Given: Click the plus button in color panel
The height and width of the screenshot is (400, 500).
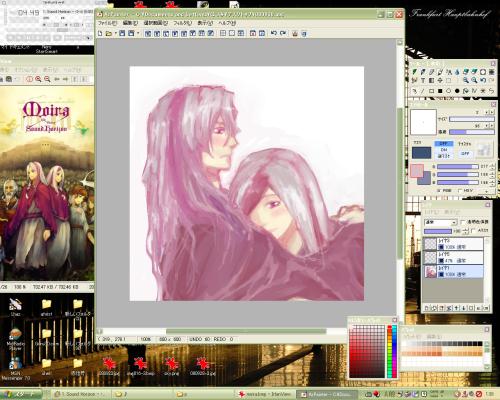Looking at the screenshot, I should click(x=486, y=191).
